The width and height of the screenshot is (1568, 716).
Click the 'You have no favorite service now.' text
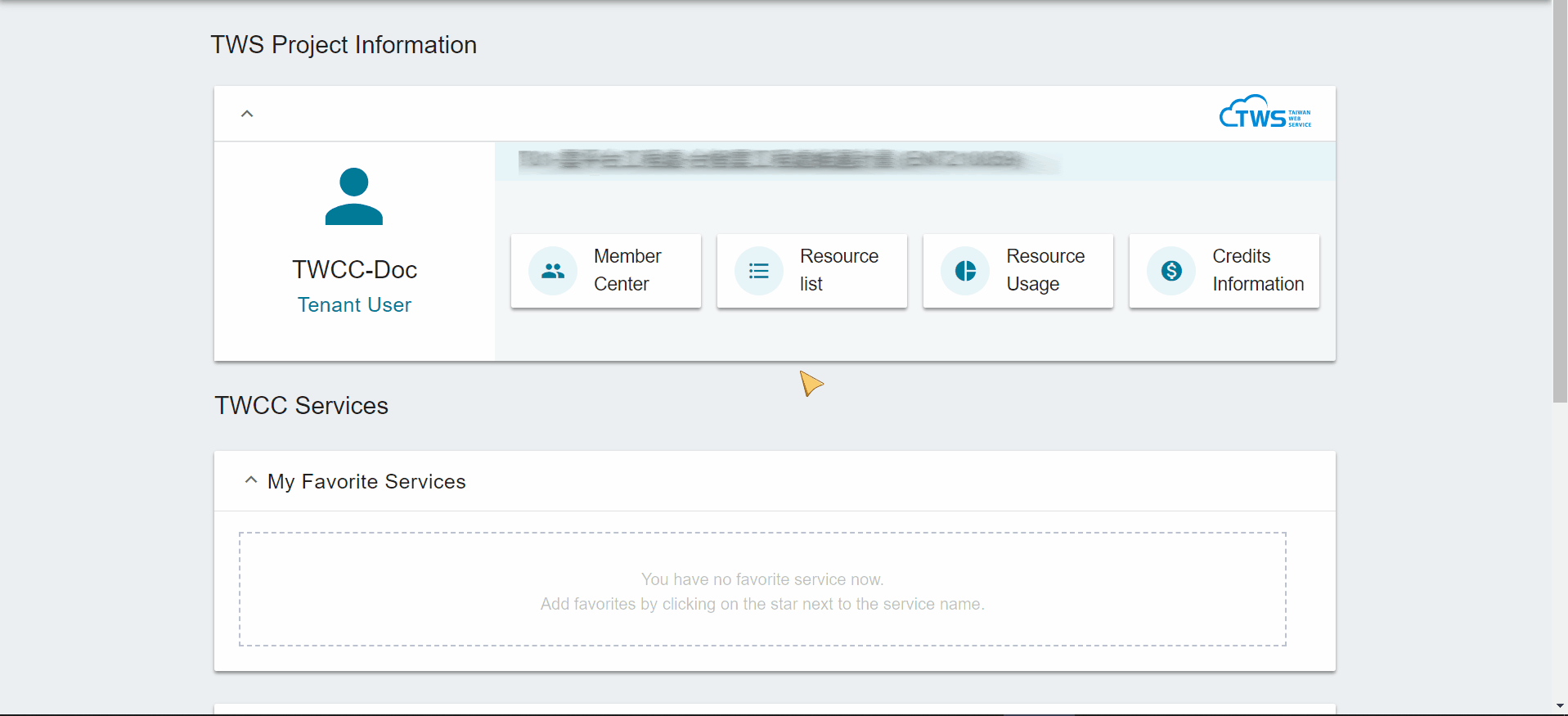(x=762, y=579)
